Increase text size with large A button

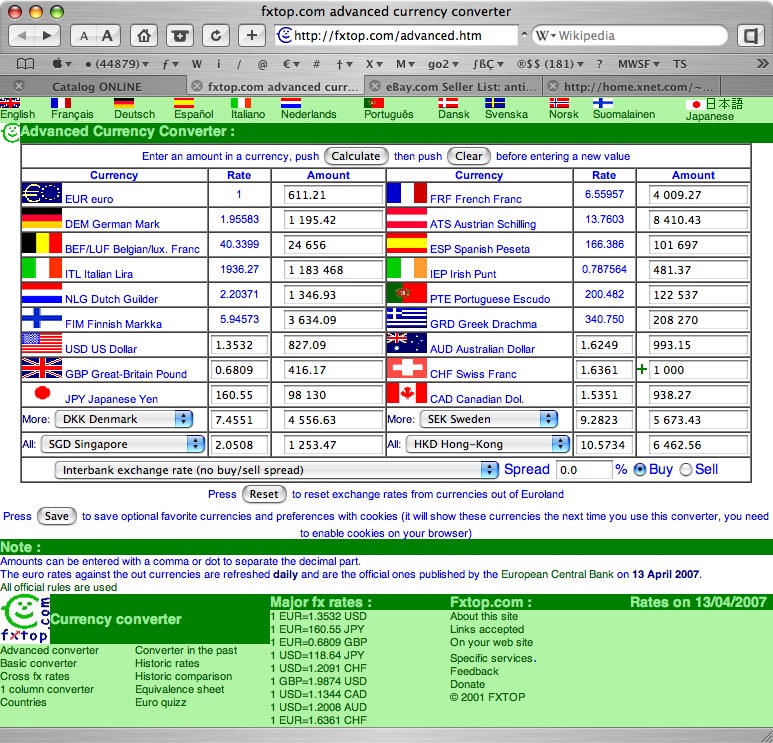[x=107, y=35]
